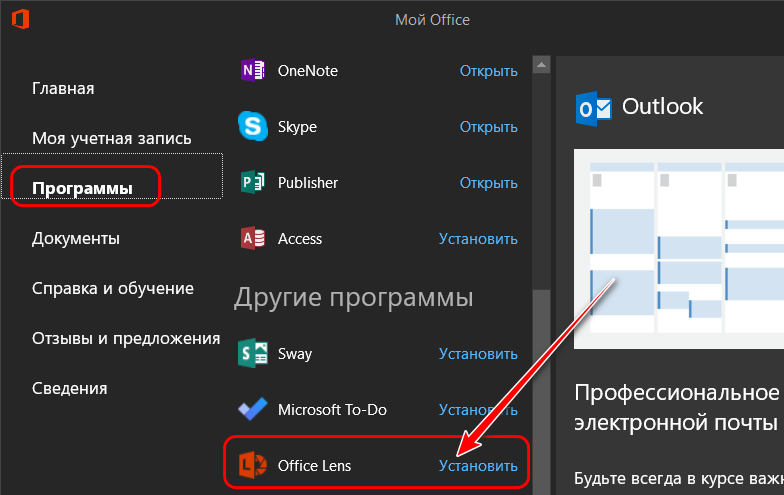Click Установить next to Access

pos(478,239)
